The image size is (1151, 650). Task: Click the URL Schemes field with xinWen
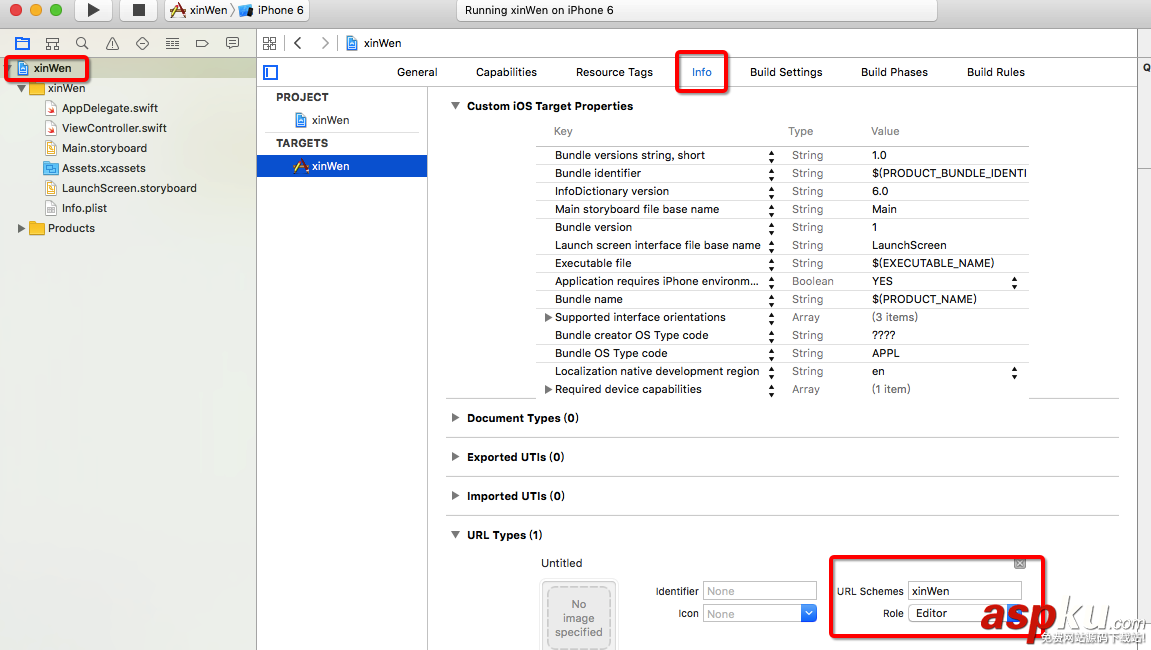(965, 591)
